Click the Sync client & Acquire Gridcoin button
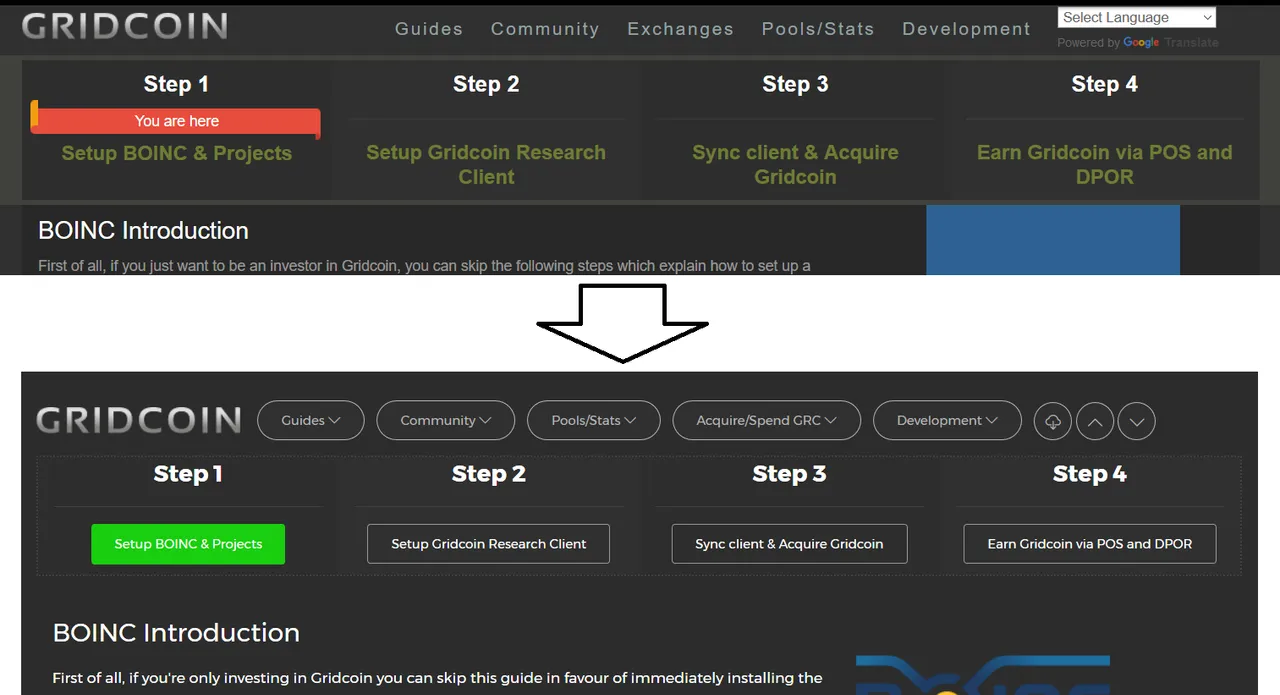 point(789,544)
